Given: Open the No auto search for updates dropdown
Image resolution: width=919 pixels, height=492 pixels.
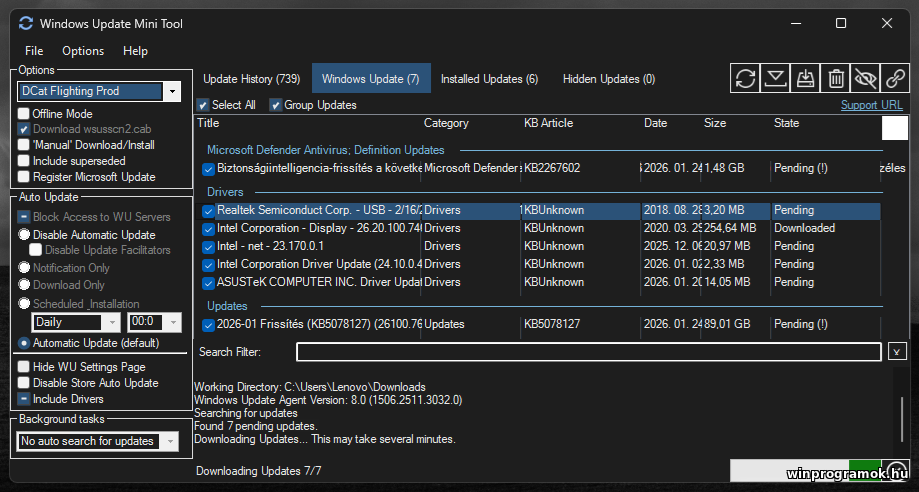Looking at the screenshot, I should (x=170, y=441).
